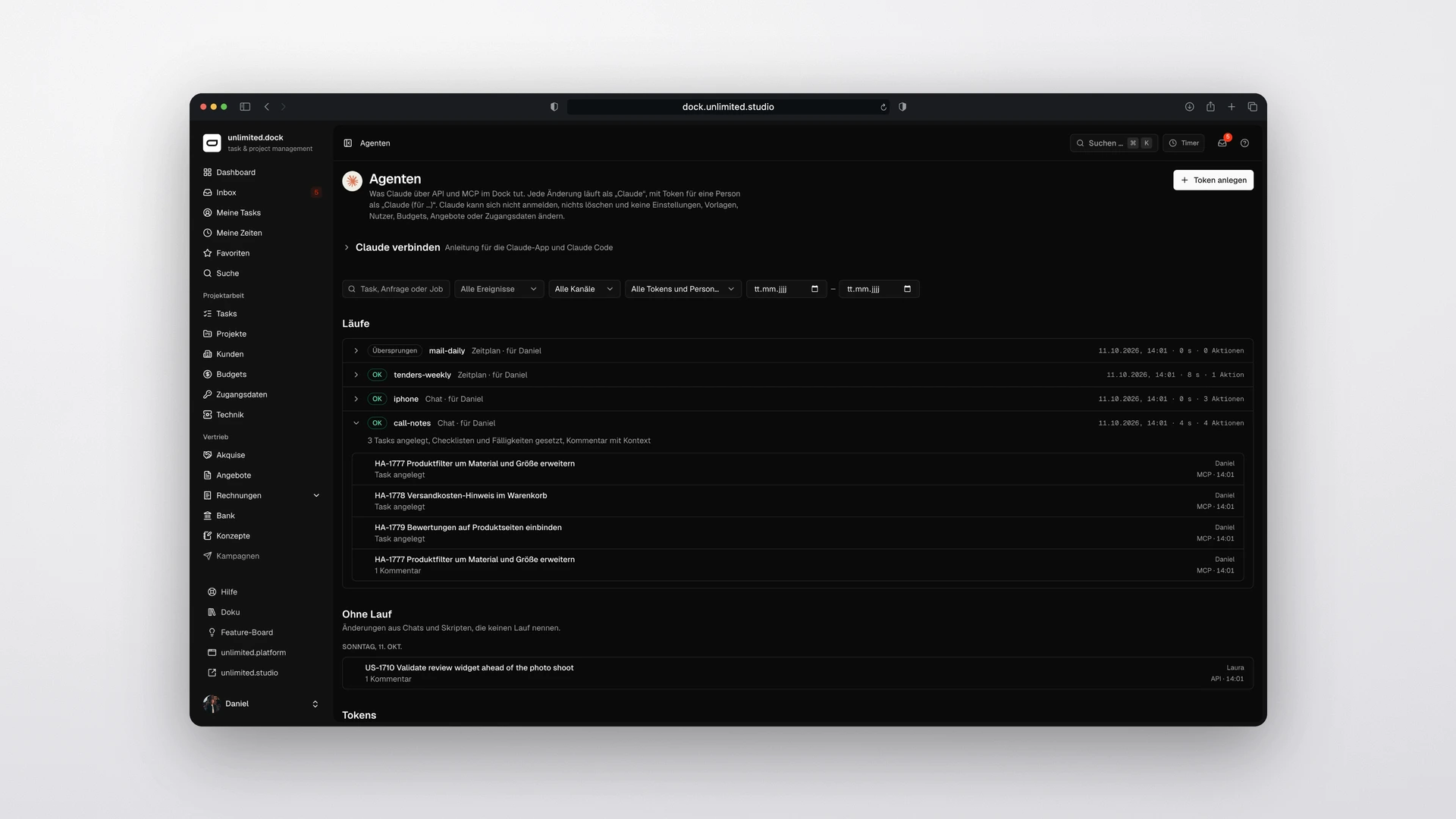Toggle the Safari sidebar icon
Viewport: 1456px width, 819px height.
pyautogui.click(x=245, y=107)
